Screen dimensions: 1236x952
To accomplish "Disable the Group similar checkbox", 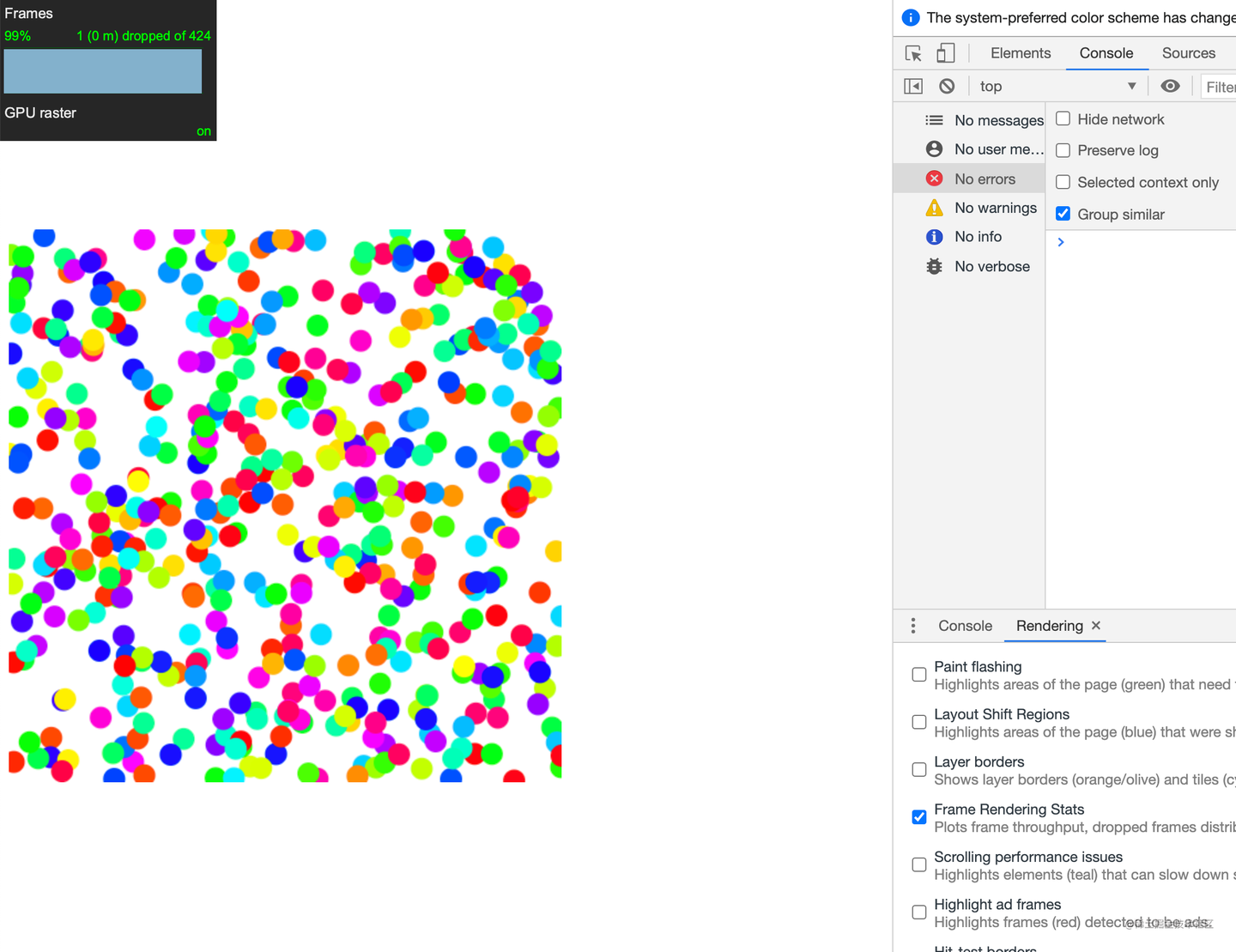I will coord(1063,213).
